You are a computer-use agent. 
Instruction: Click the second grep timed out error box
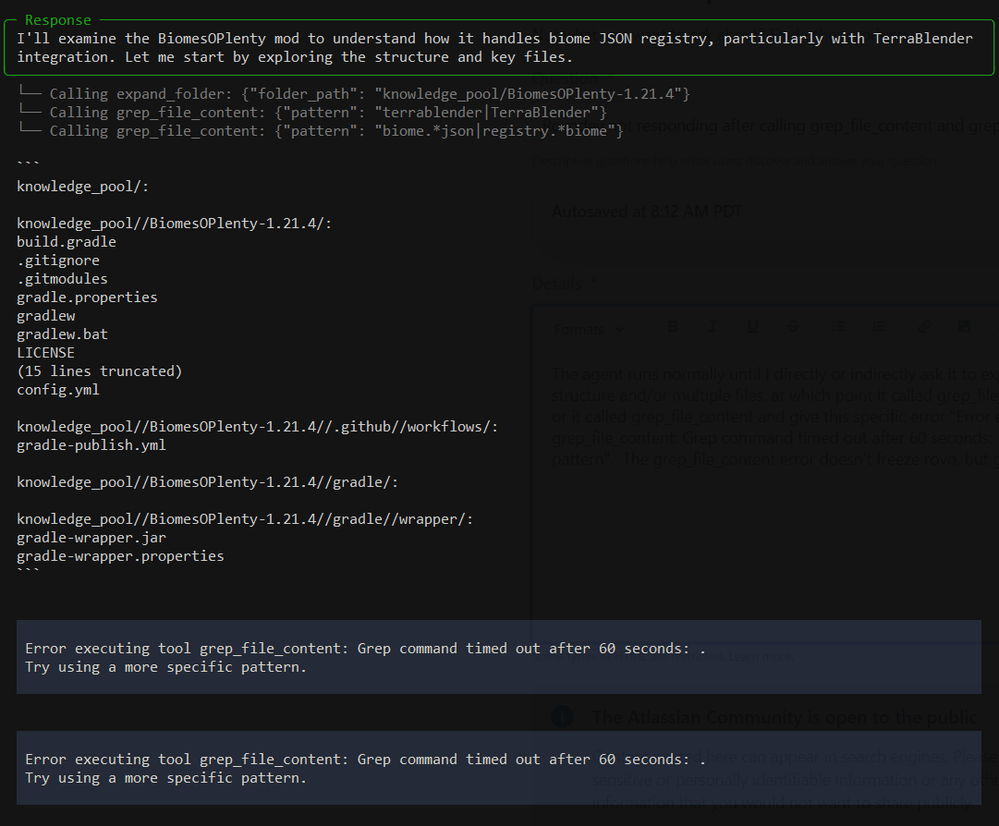tap(499, 768)
